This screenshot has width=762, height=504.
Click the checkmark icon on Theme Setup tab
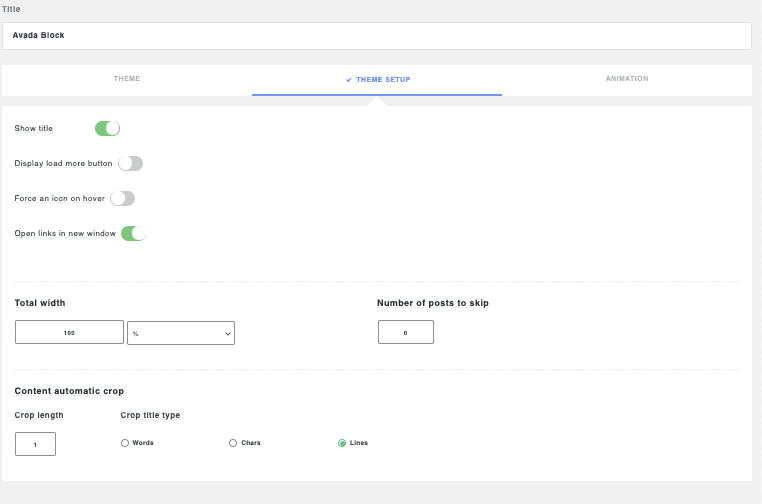pos(349,80)
